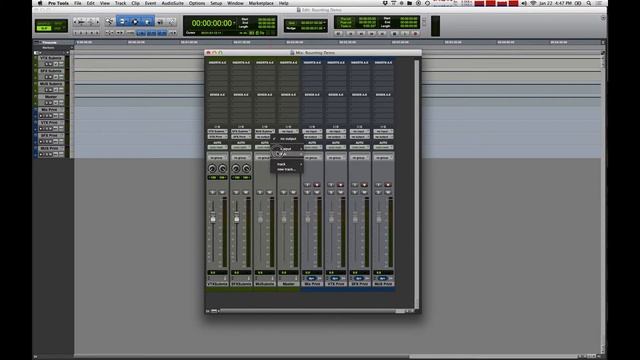Open Spotlight search in menu bar
Screen dimensions: 640x360
(589, 3)
